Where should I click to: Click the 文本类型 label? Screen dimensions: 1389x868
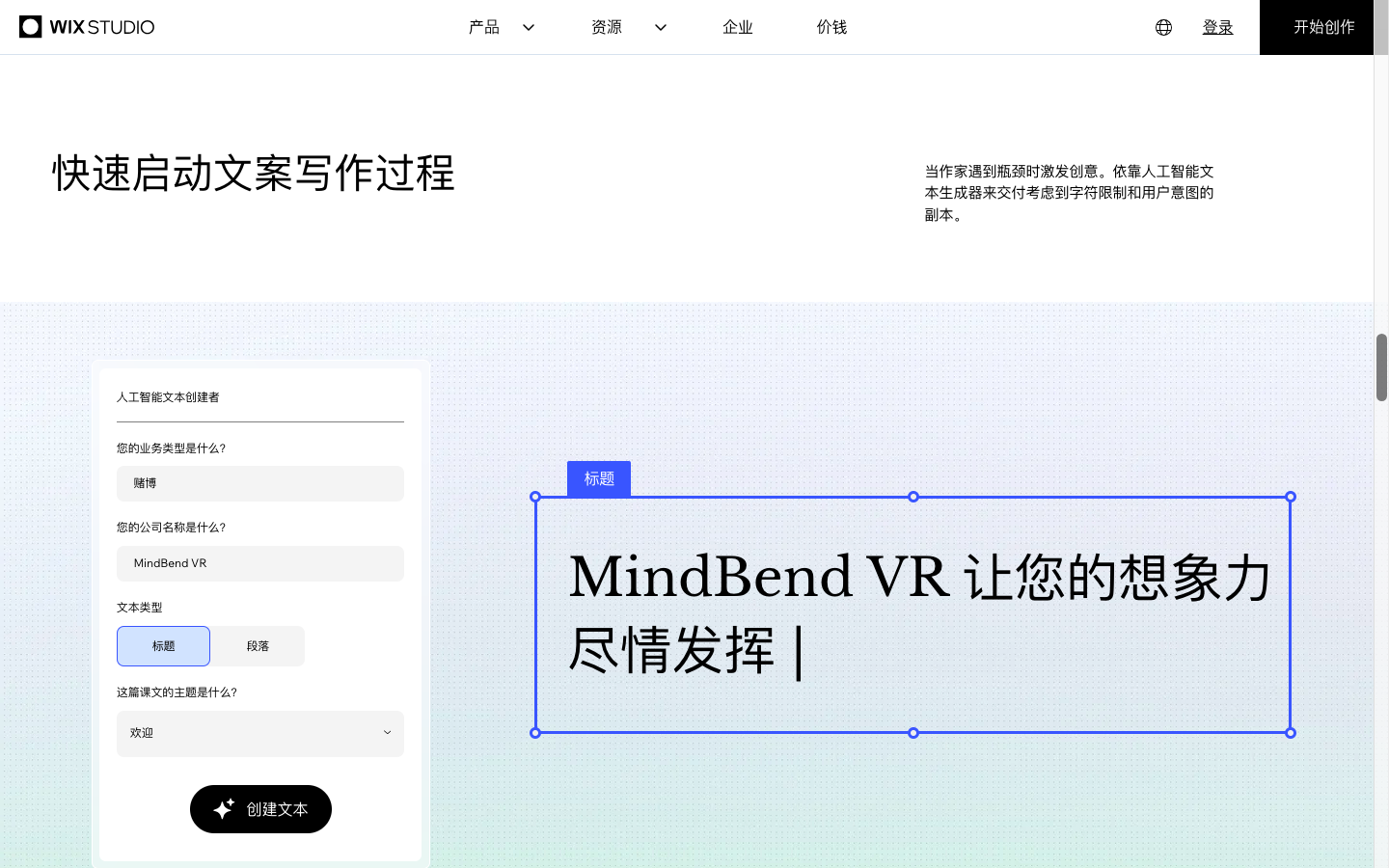click(x=140, y=608)
